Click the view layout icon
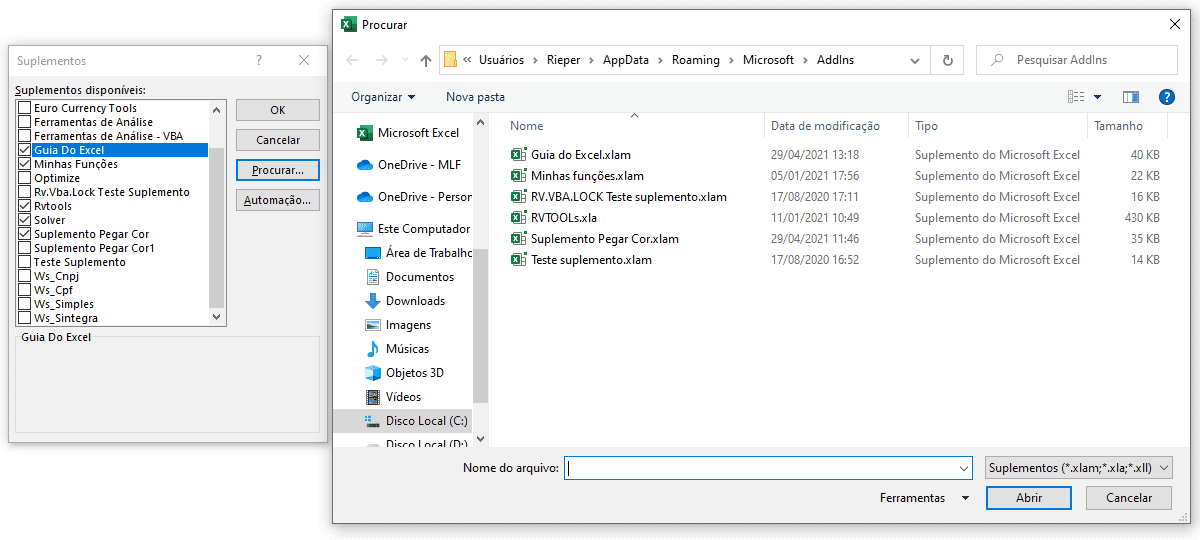The width and height of the screenshot is (1200, 540). [x=1076, y=97]
